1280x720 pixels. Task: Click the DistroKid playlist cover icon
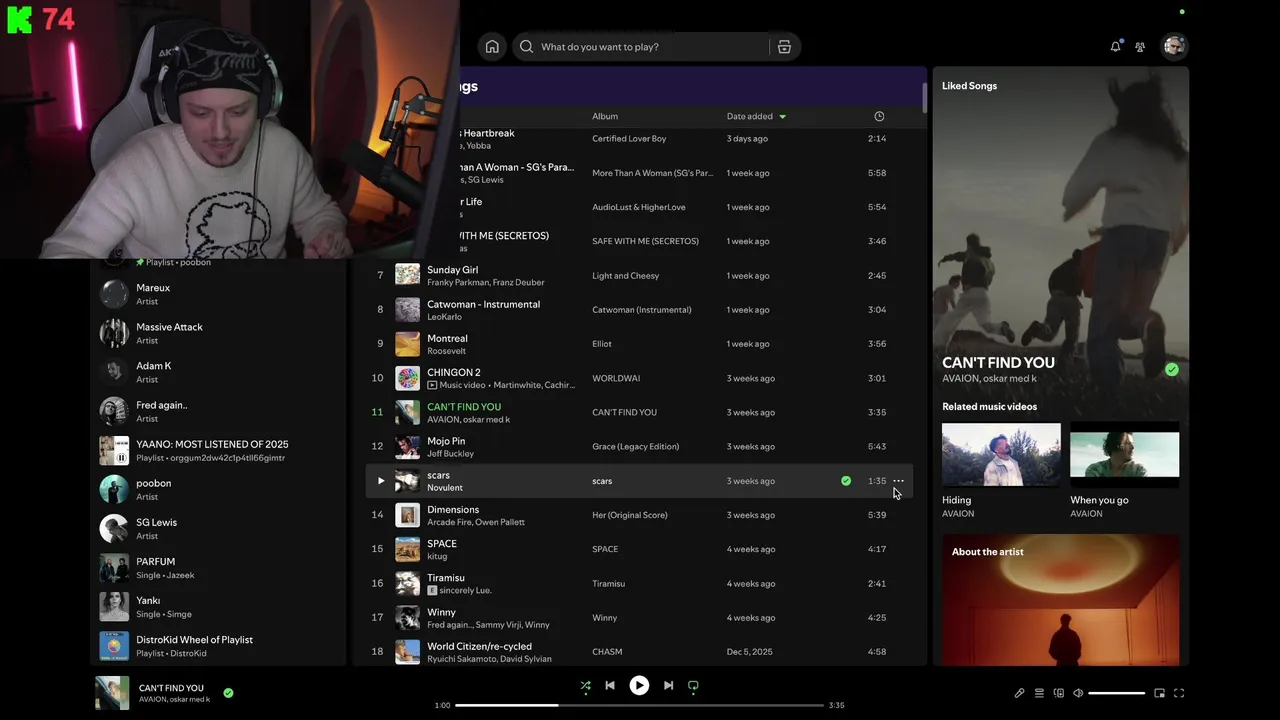coord(114,646)
